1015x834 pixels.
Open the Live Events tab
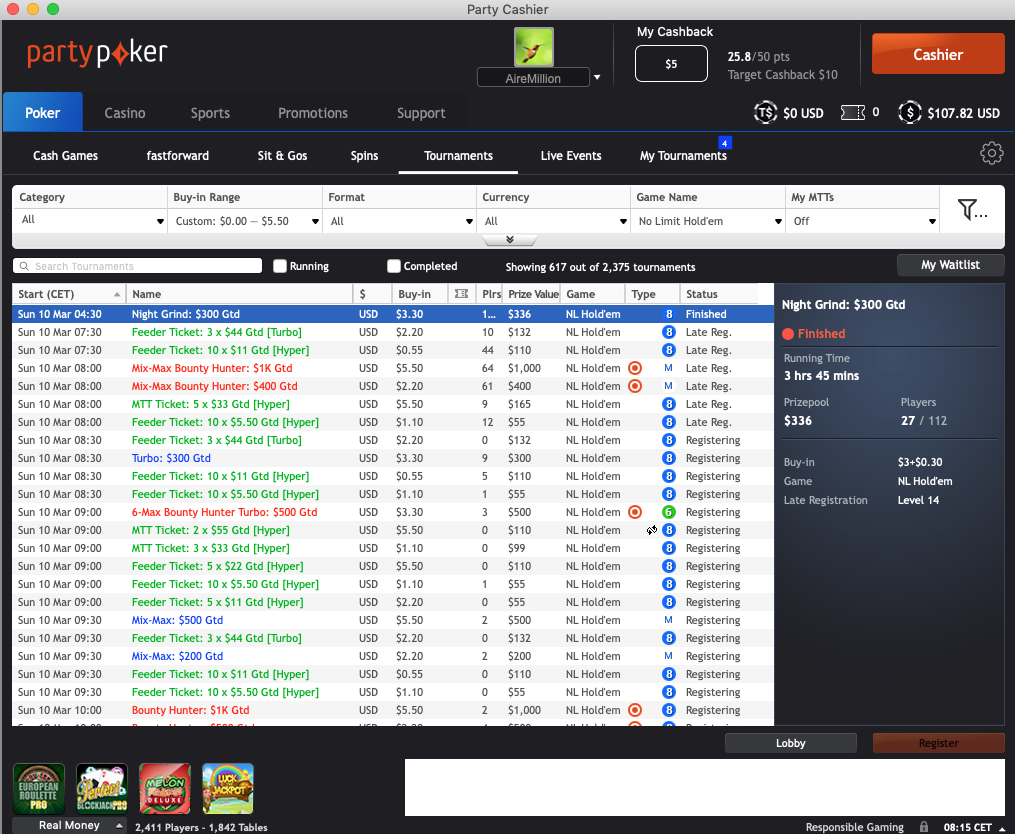[571, 155]
